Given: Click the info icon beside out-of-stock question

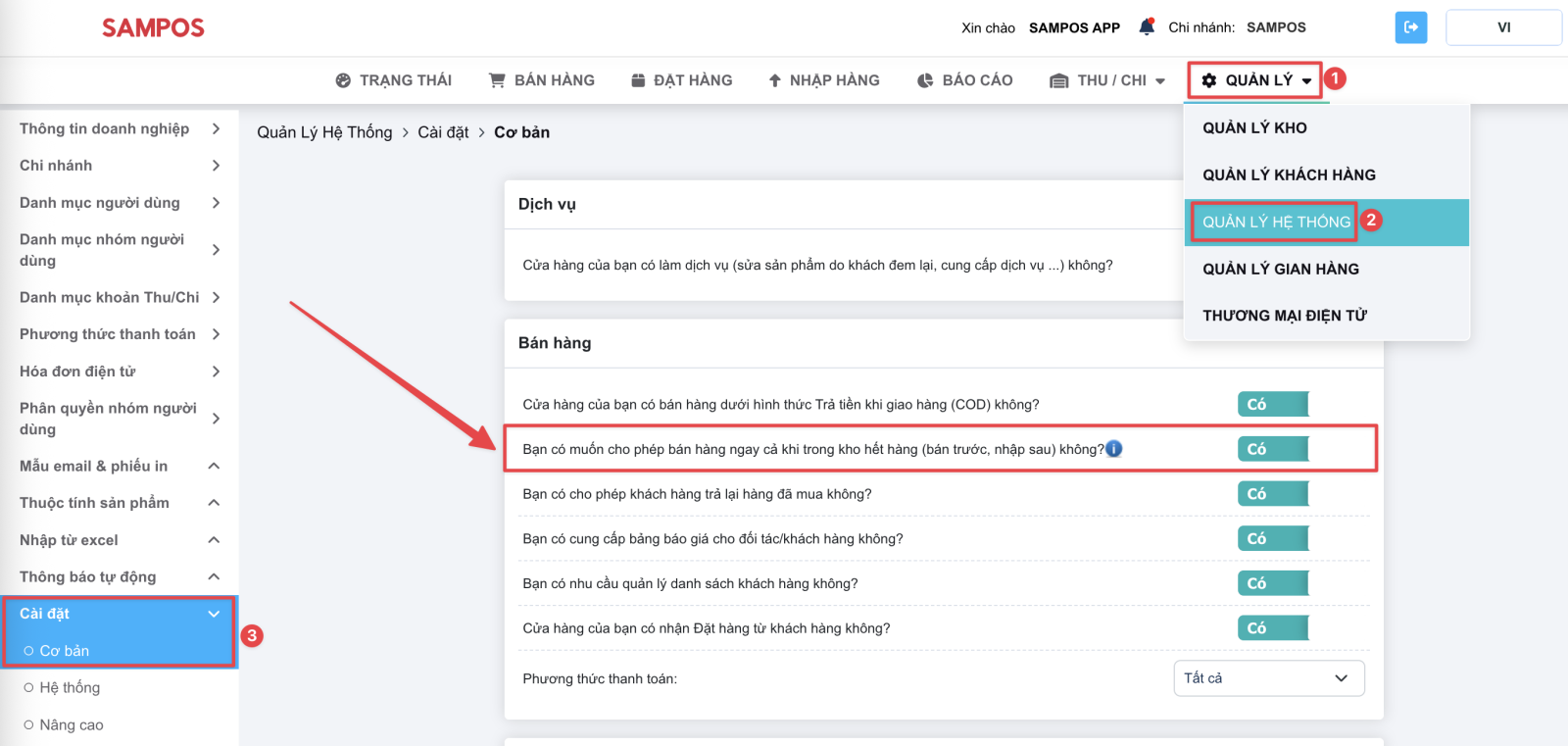Looking at the screenshot, I should [x=1114, y=449].
